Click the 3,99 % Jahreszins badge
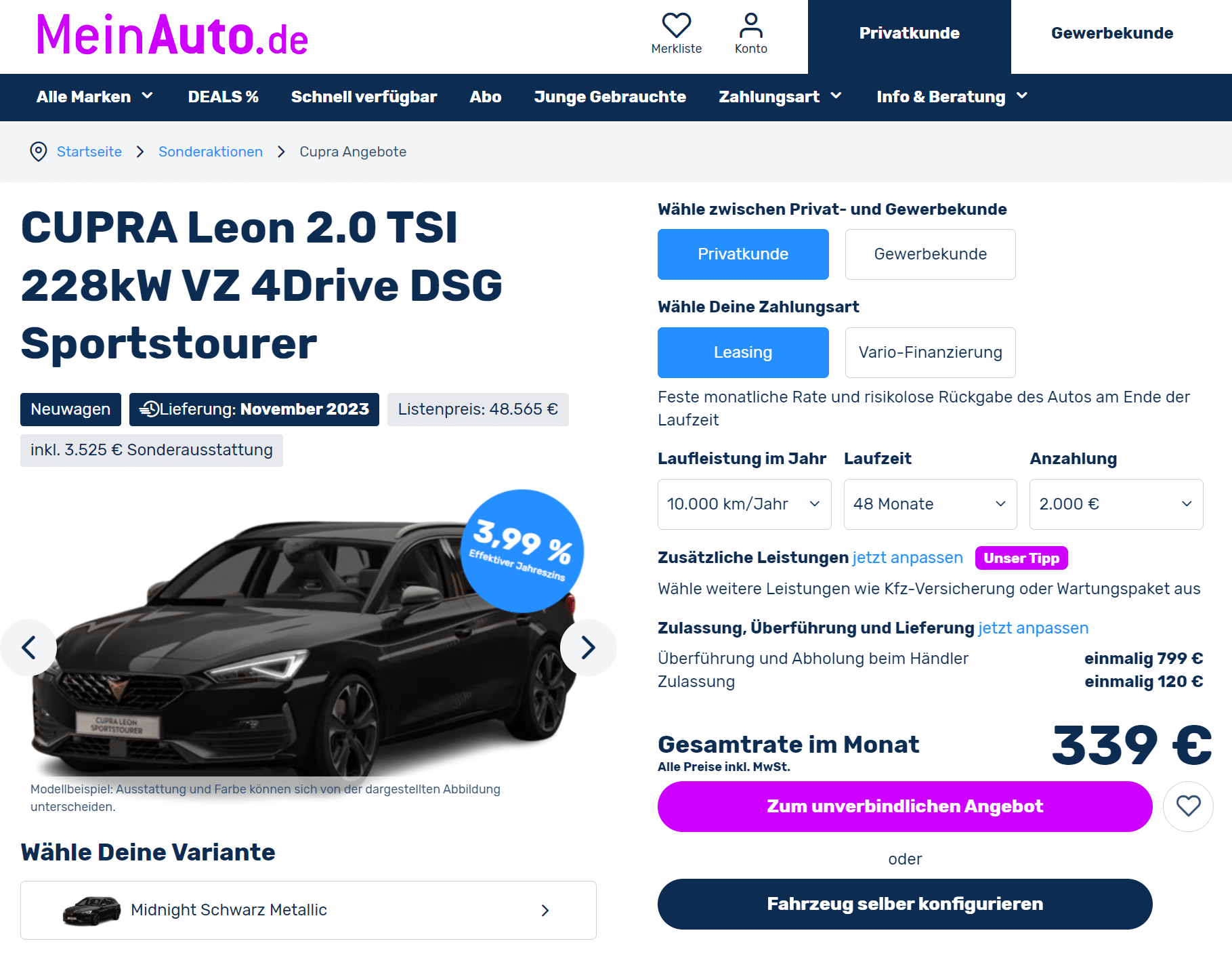Screen dimensions: 1232x956 click(x=522, y=551)
